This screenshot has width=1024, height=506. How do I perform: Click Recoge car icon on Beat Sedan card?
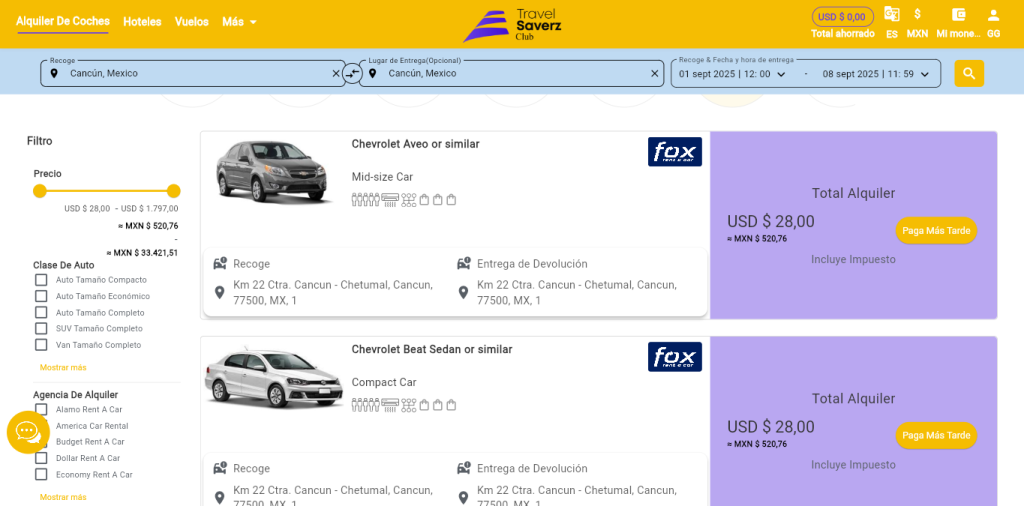pyautogui.click(x=220, y=468)
